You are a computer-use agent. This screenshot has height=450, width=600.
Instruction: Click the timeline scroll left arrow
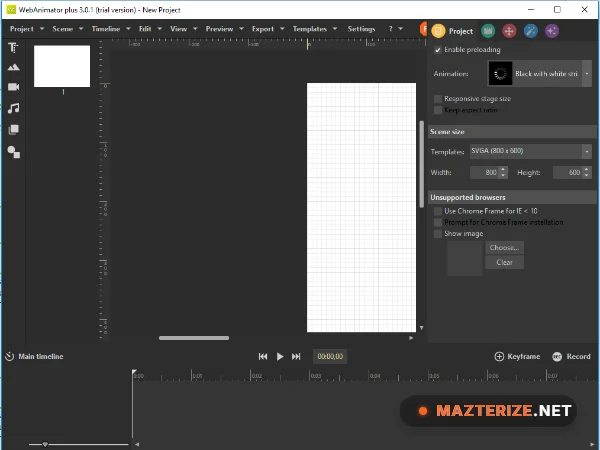(137, 444)
